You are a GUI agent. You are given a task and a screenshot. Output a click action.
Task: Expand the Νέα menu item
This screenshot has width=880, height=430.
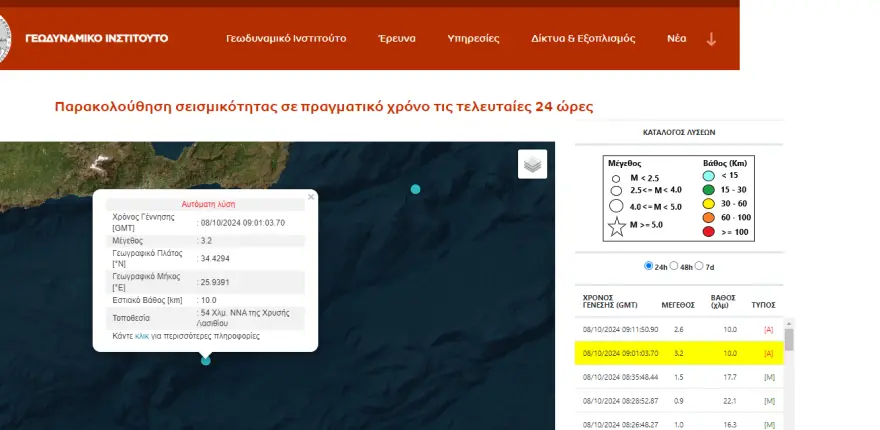(x=677, y=39)
